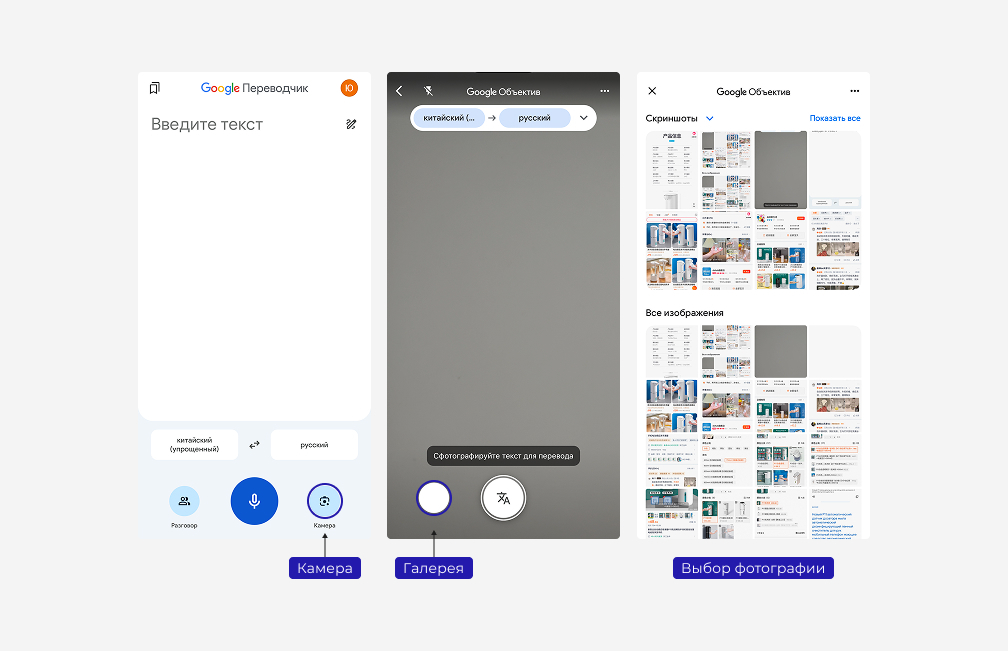Screen dimensions: 1008x651
Task: Choose target language русский in Объектив
Action: pos(534,118)
